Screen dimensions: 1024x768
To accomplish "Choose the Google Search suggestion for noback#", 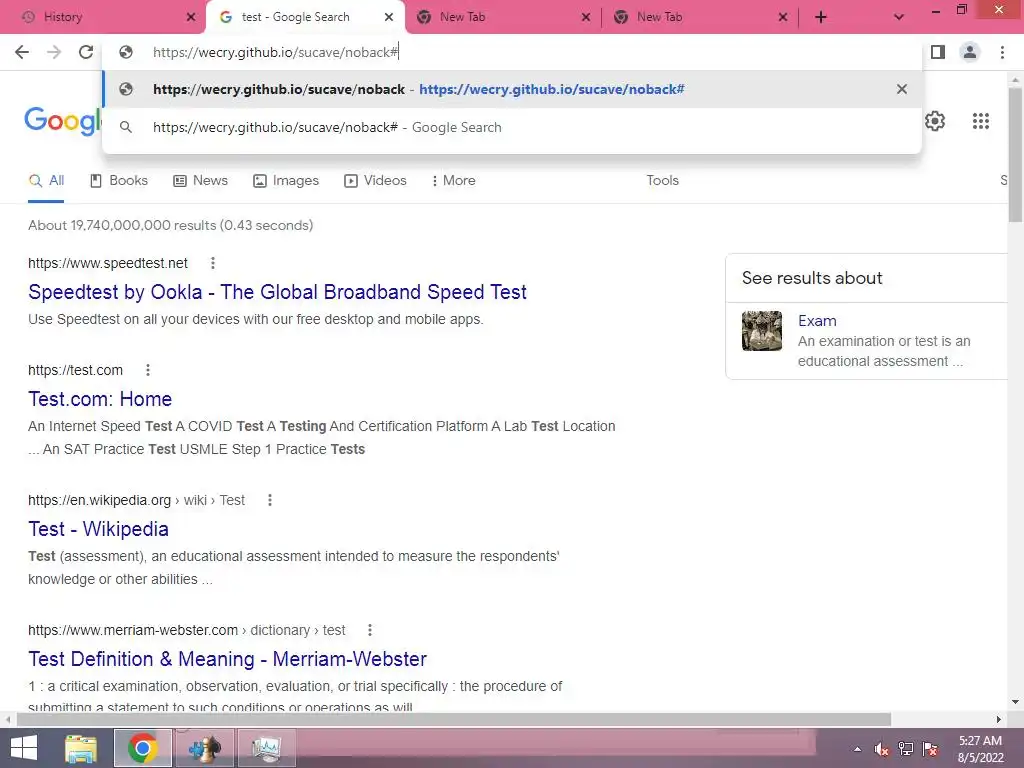I will point(512,127).
